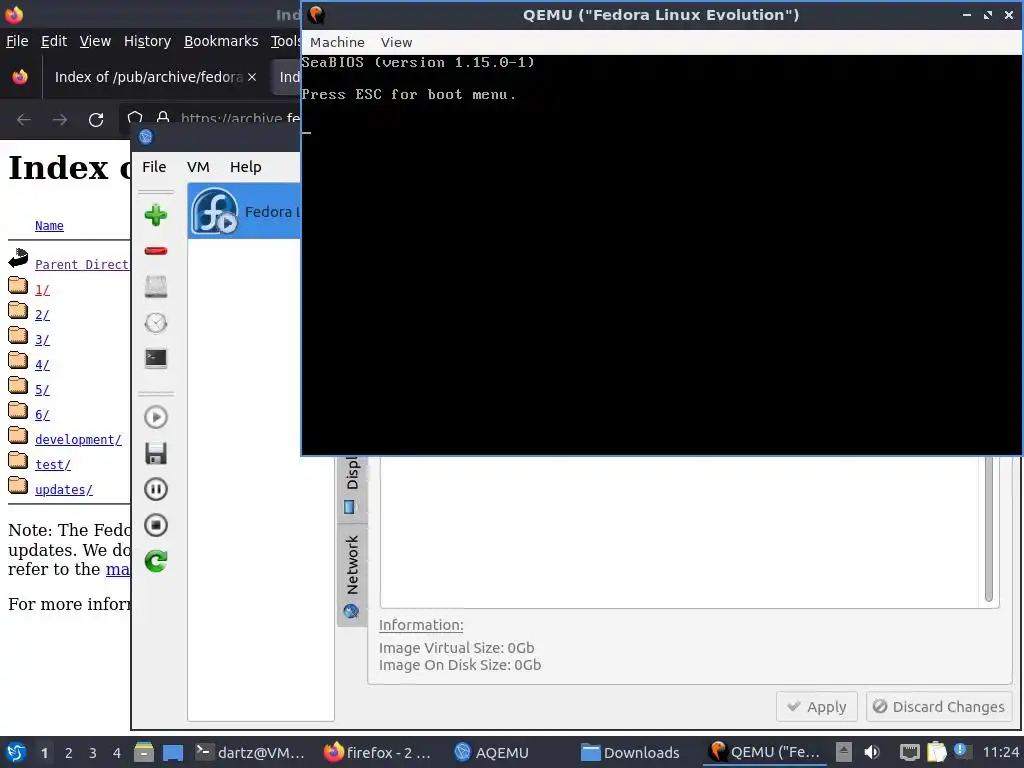Add a new VM using green plus icon
The image size is (1024, 768).
tap(155, 215)
